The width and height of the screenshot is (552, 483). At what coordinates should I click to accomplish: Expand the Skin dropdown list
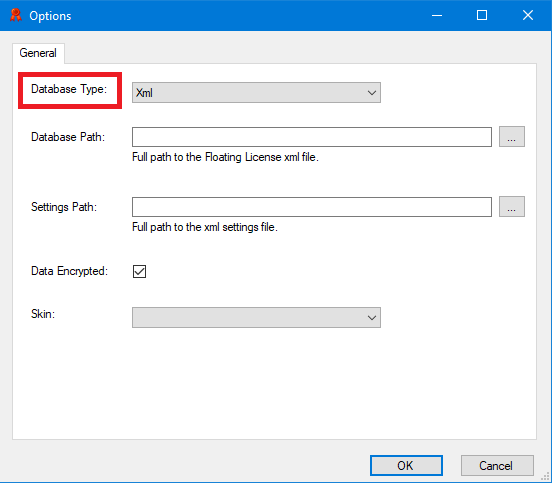pos(256,318)
